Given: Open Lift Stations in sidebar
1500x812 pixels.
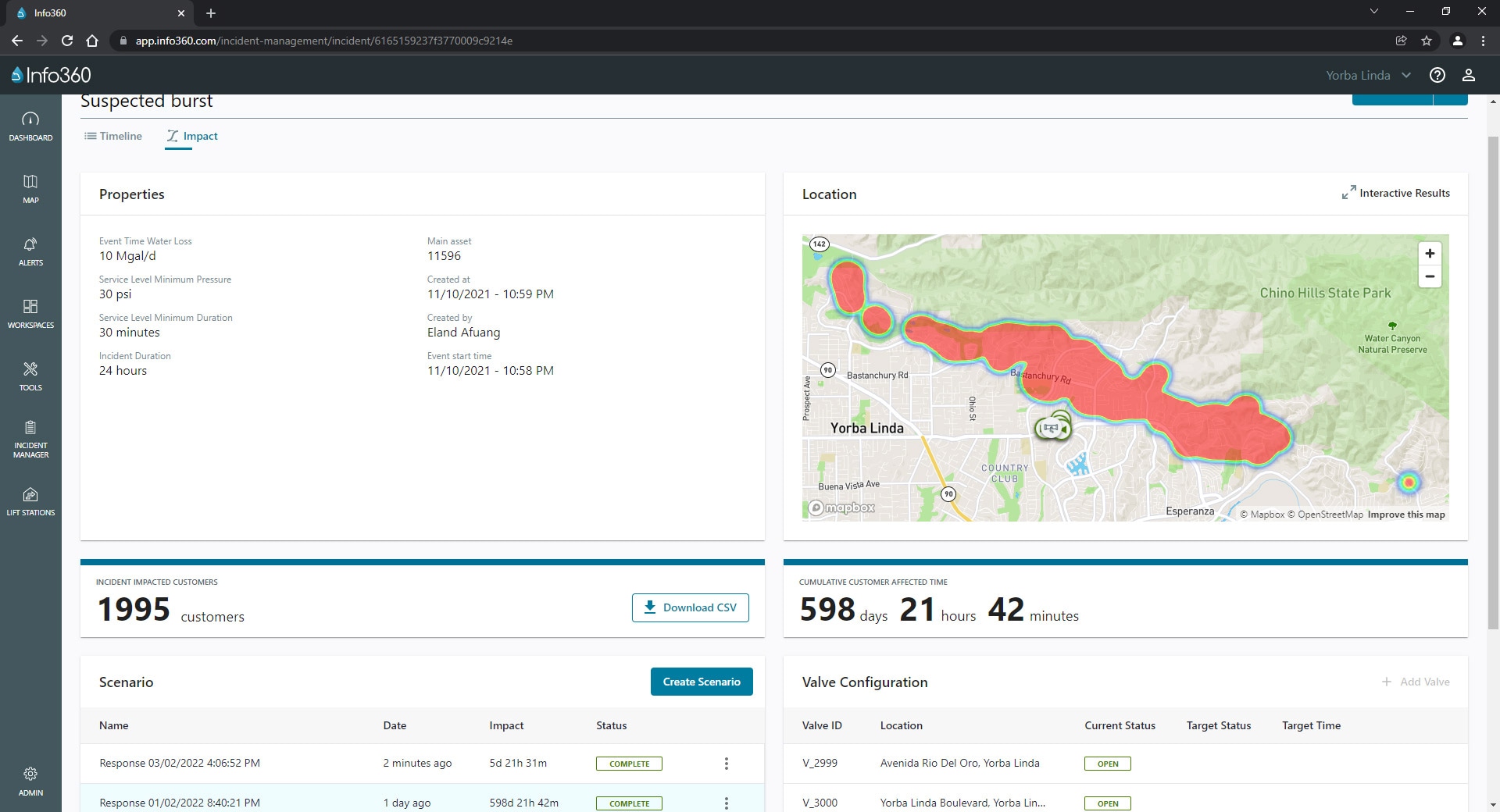Looking at the screenshot, I should pyautogui.click(x=30, y=502).
